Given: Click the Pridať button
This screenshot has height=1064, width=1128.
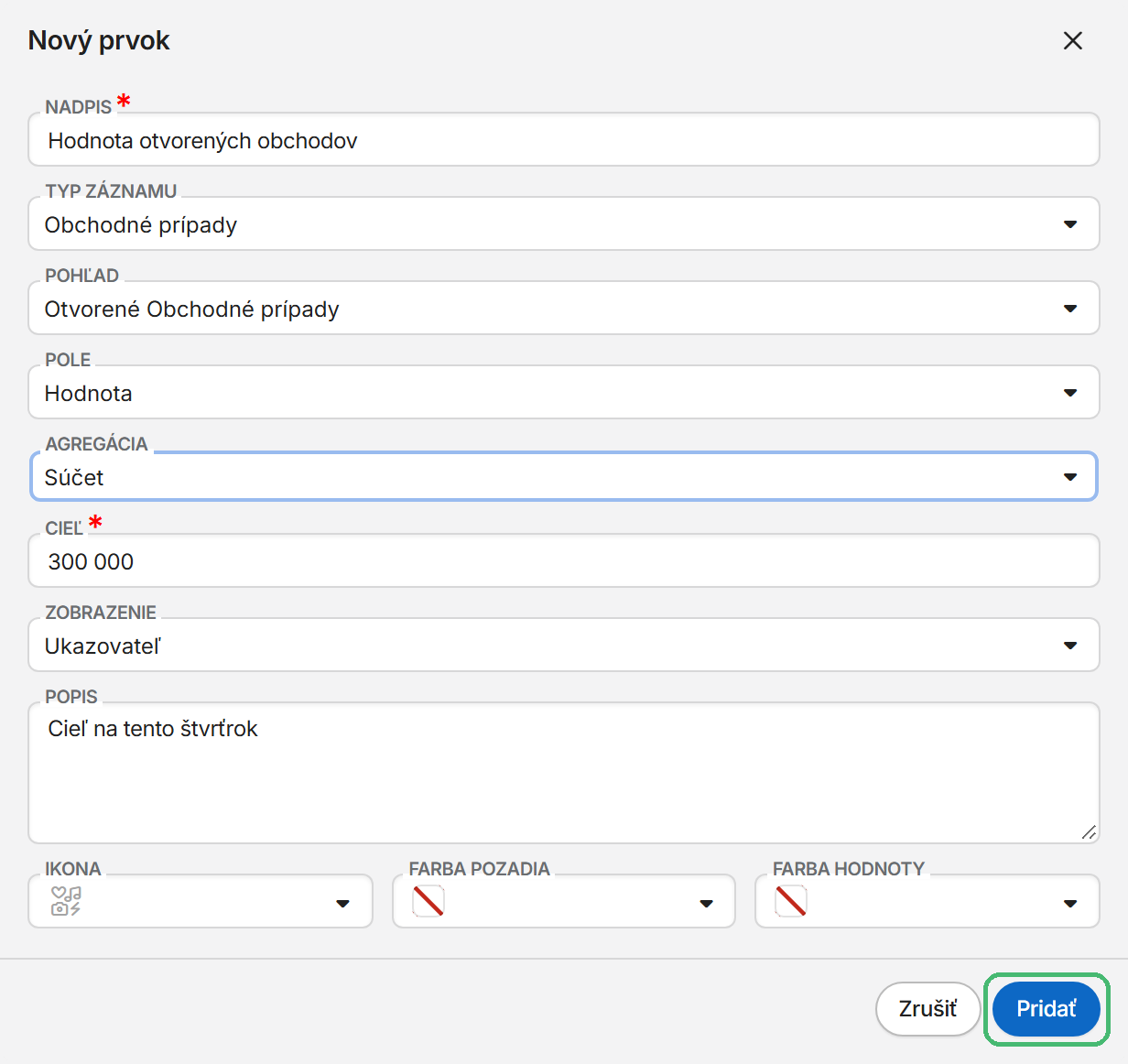Looking at the screenshot, I should pos(1047,1009).
